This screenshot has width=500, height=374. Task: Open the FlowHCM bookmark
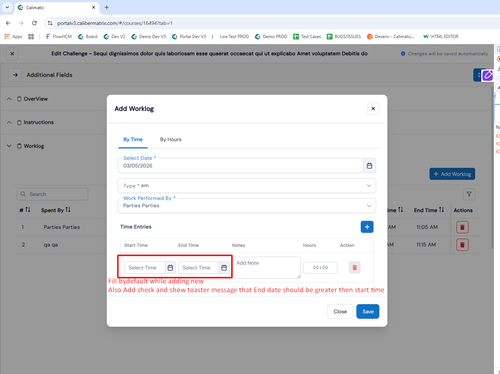coord(58,37)
